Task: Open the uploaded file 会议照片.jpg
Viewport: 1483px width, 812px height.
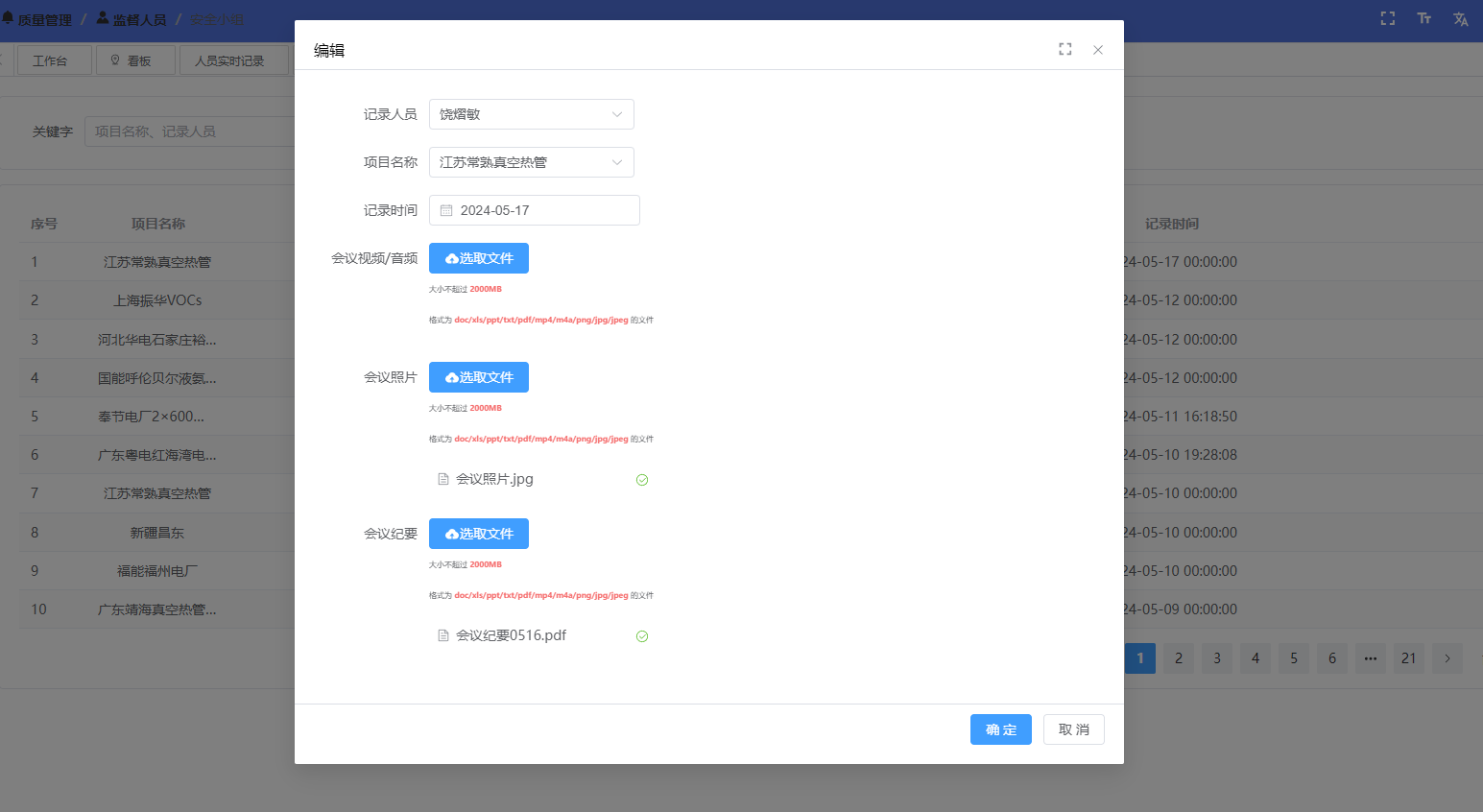Action: point(494,479)
